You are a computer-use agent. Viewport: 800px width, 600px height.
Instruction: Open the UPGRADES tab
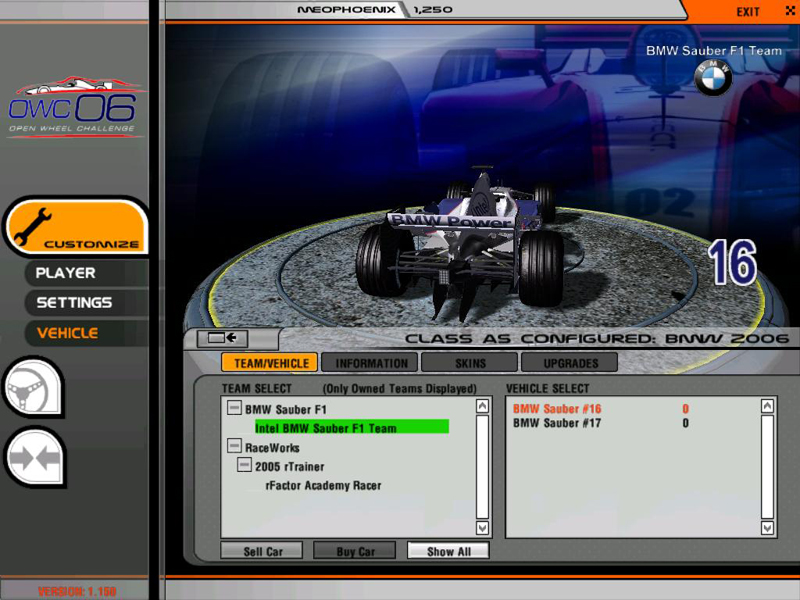click(x=569, y=363)
